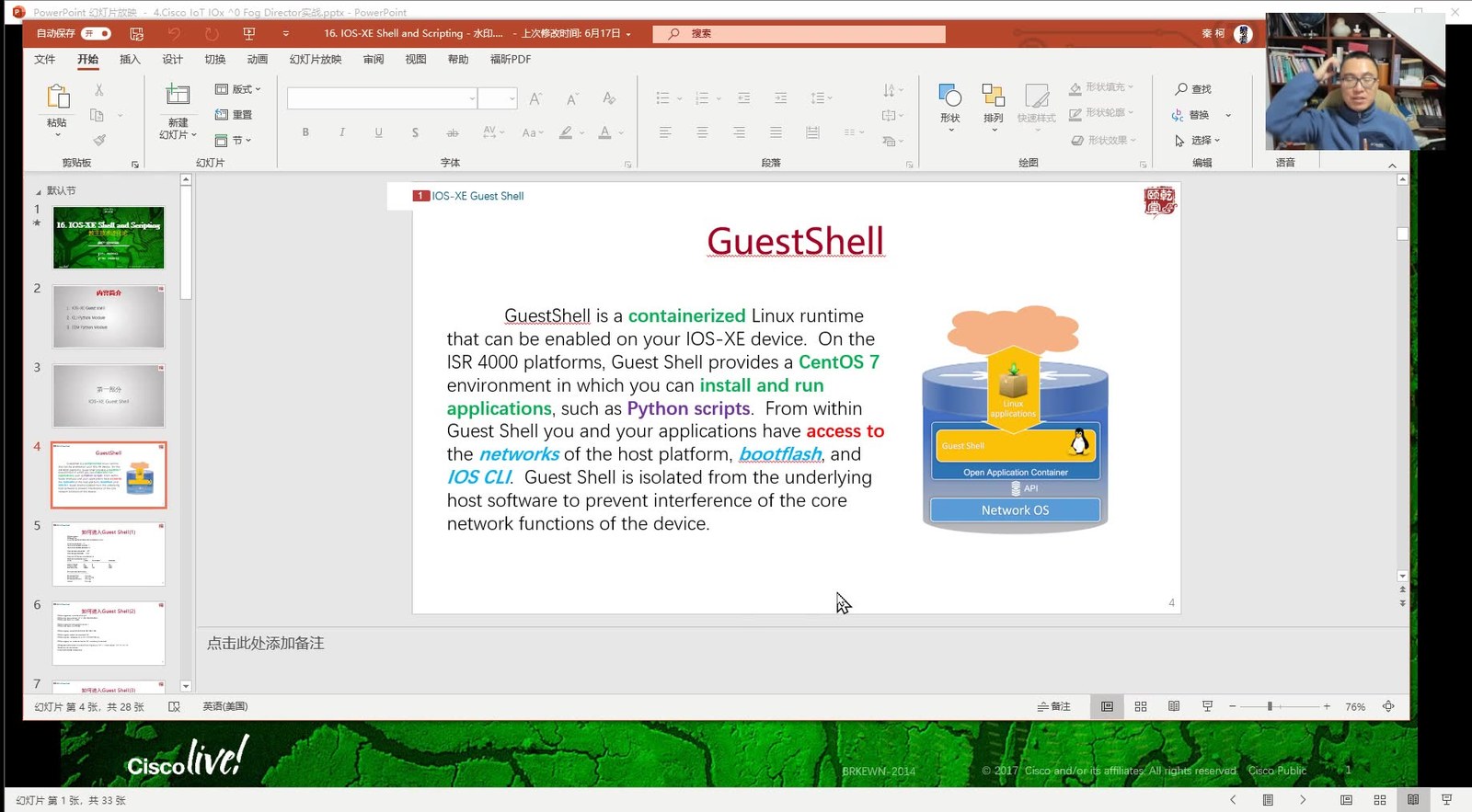Click the Increase Font Size icon
The image size is (1472, 812).
click(535, 98)
